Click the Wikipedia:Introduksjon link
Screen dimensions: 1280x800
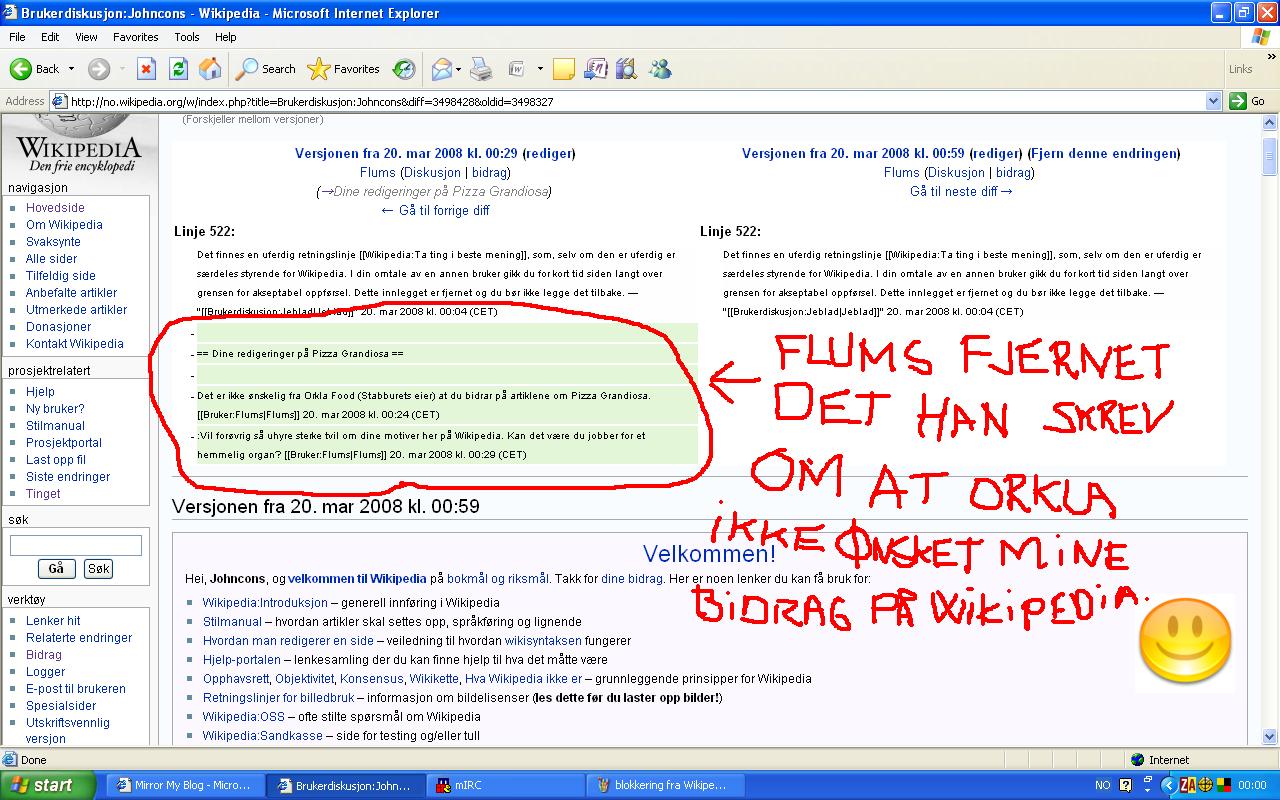click(265, 603)
